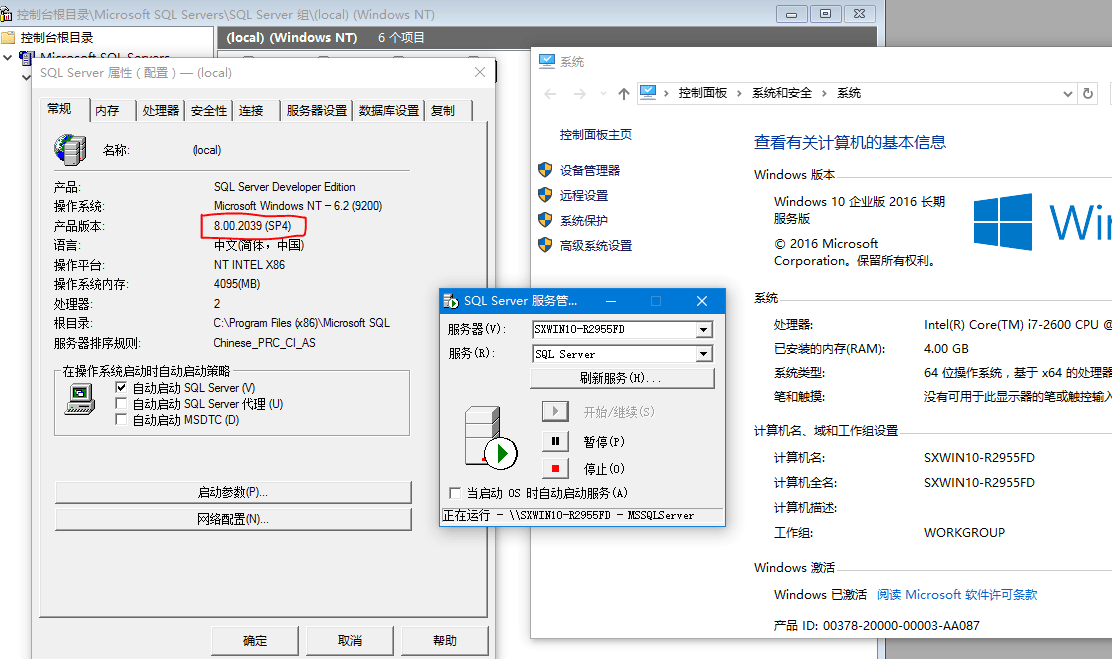Open the 处理器 tab
The width and height of the screenshot is (1120, 659).
(160, 111)
